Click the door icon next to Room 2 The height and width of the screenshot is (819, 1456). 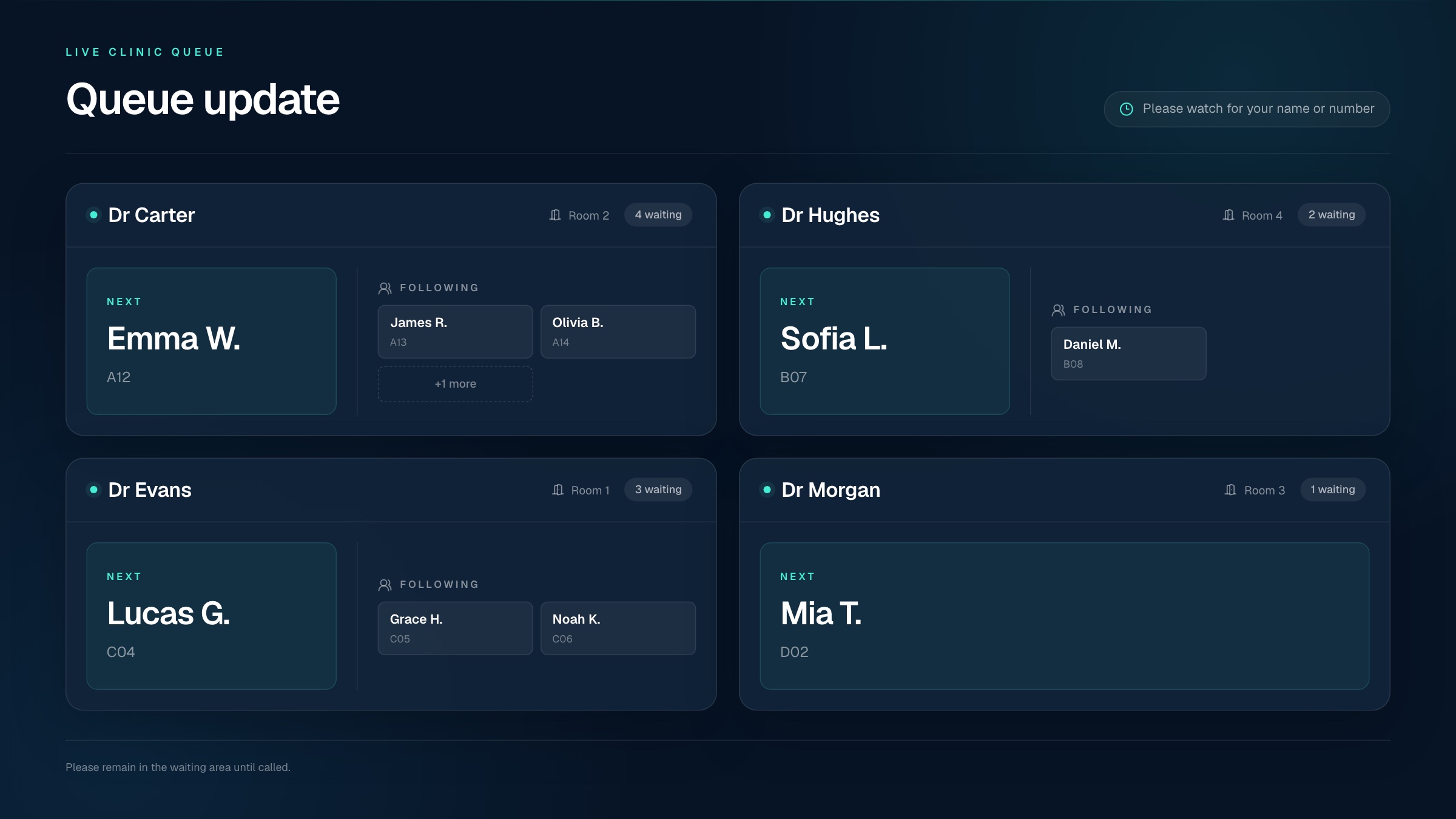coord(555,215)
